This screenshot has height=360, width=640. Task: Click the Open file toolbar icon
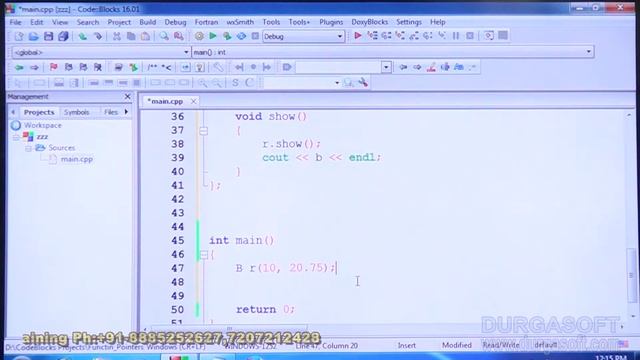click(x=33, y=36)
